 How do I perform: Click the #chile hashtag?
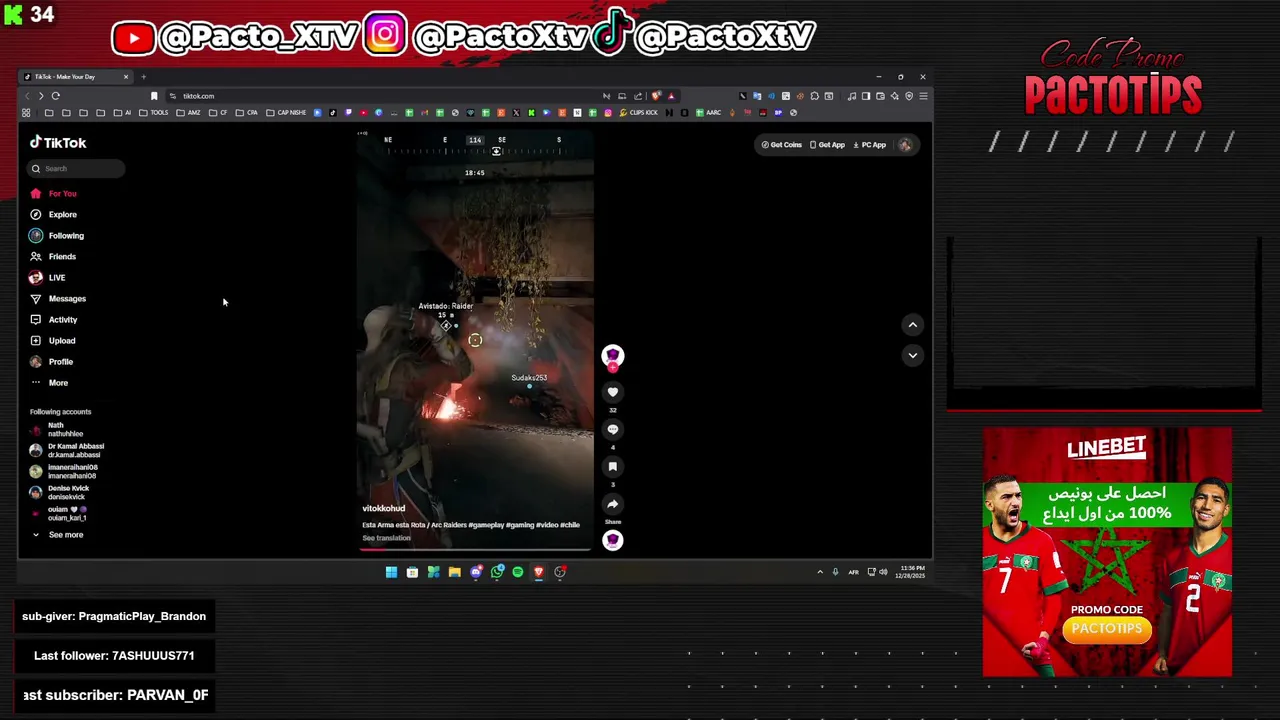pos(570,525)
